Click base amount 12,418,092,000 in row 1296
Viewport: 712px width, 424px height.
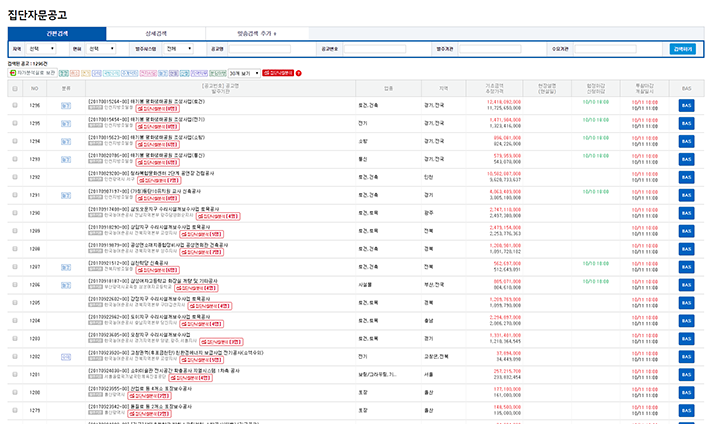coord(504,102)
